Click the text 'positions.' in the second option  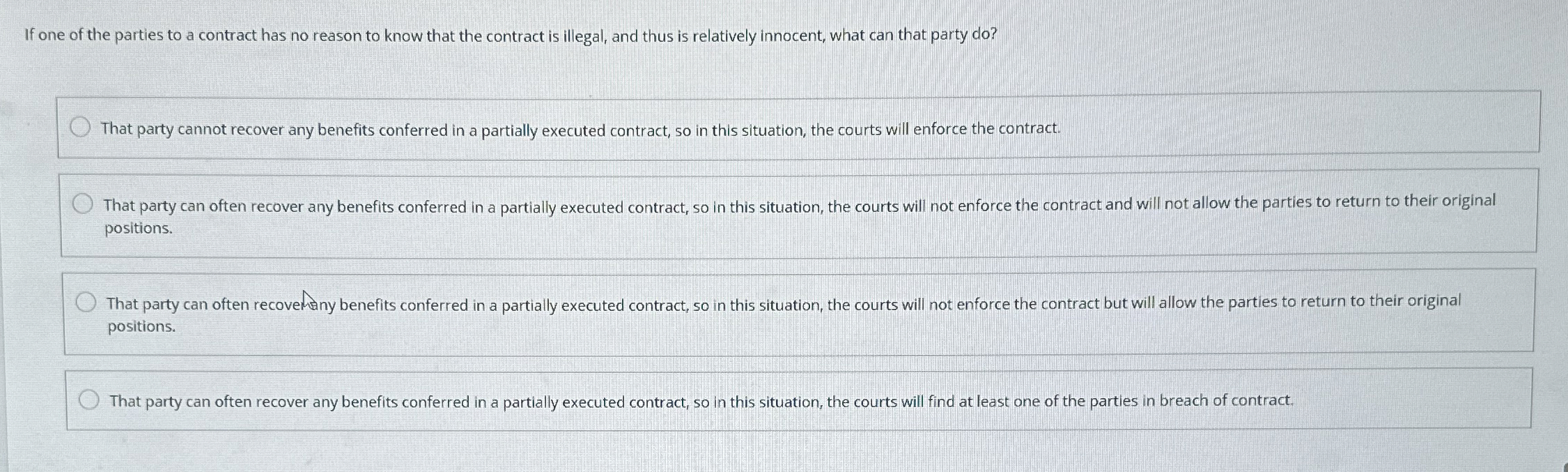pos(138,228)
